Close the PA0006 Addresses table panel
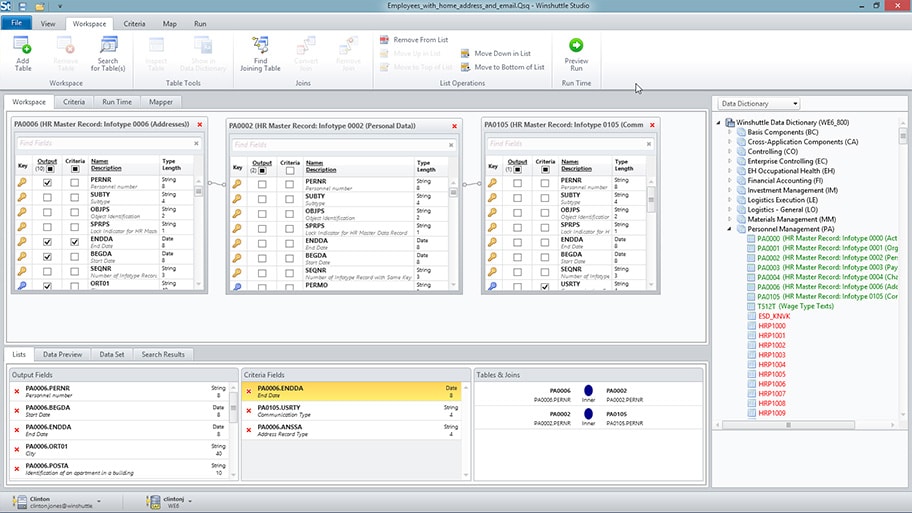Screen dimensions: 912x513 point(200,125)
